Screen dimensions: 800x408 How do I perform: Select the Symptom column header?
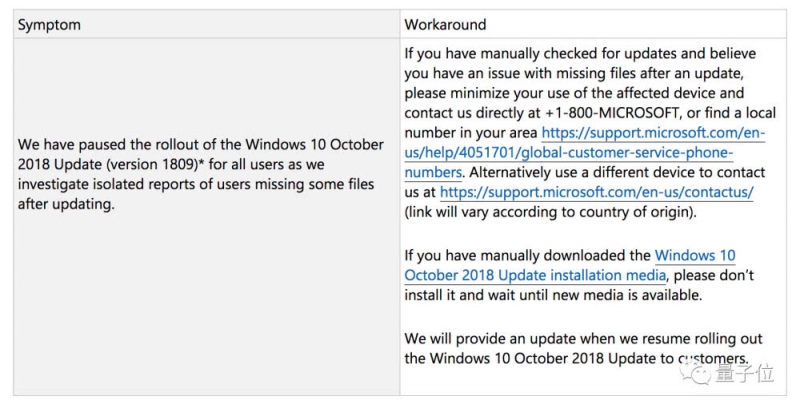pyautogui.click(x=49, y=25)
